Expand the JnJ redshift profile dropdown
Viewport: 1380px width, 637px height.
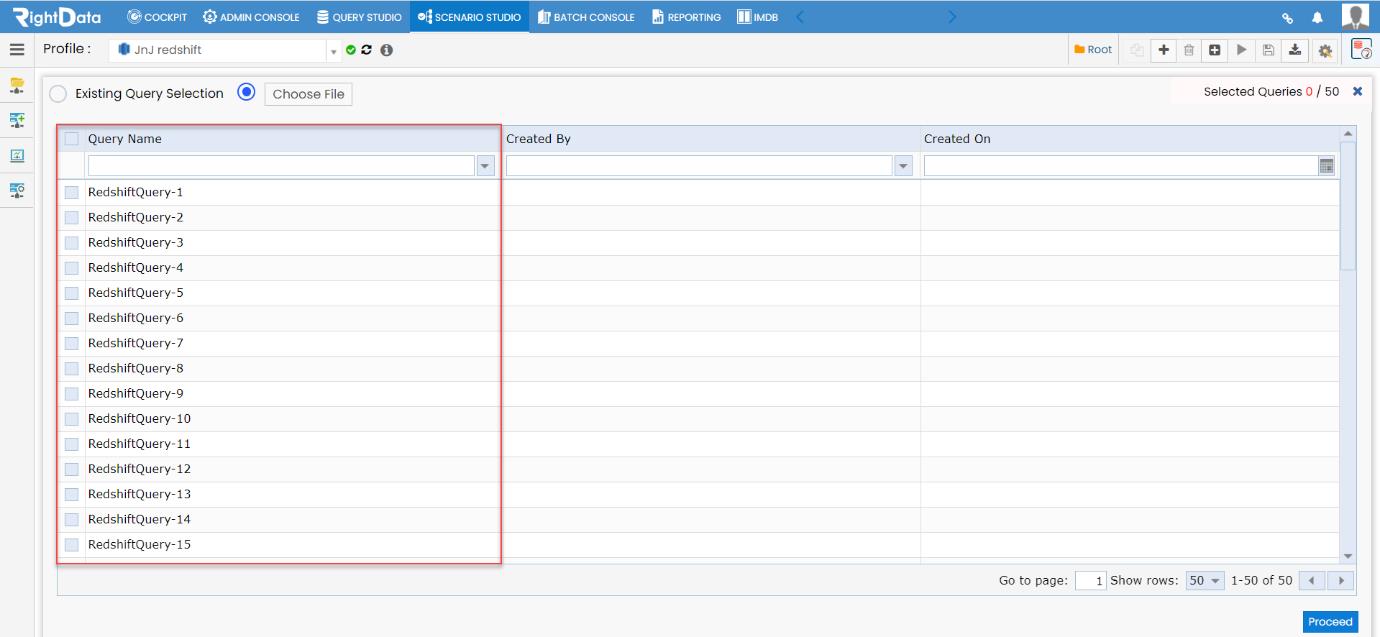tap(333, 50)
